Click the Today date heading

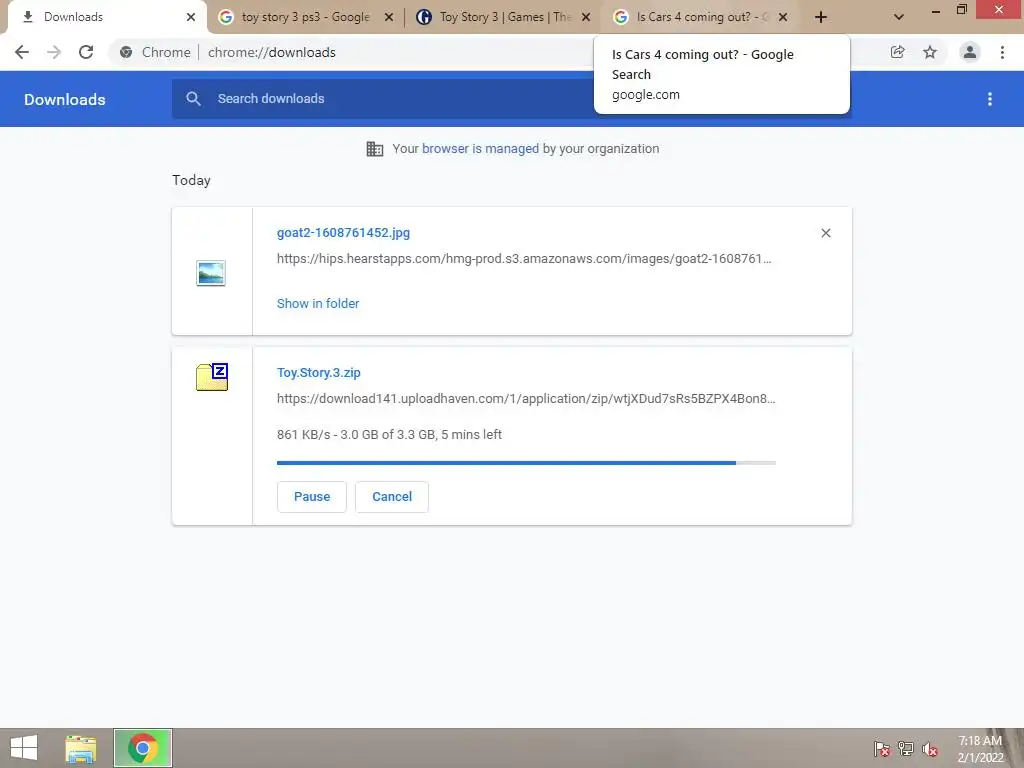tap(191, 181)
